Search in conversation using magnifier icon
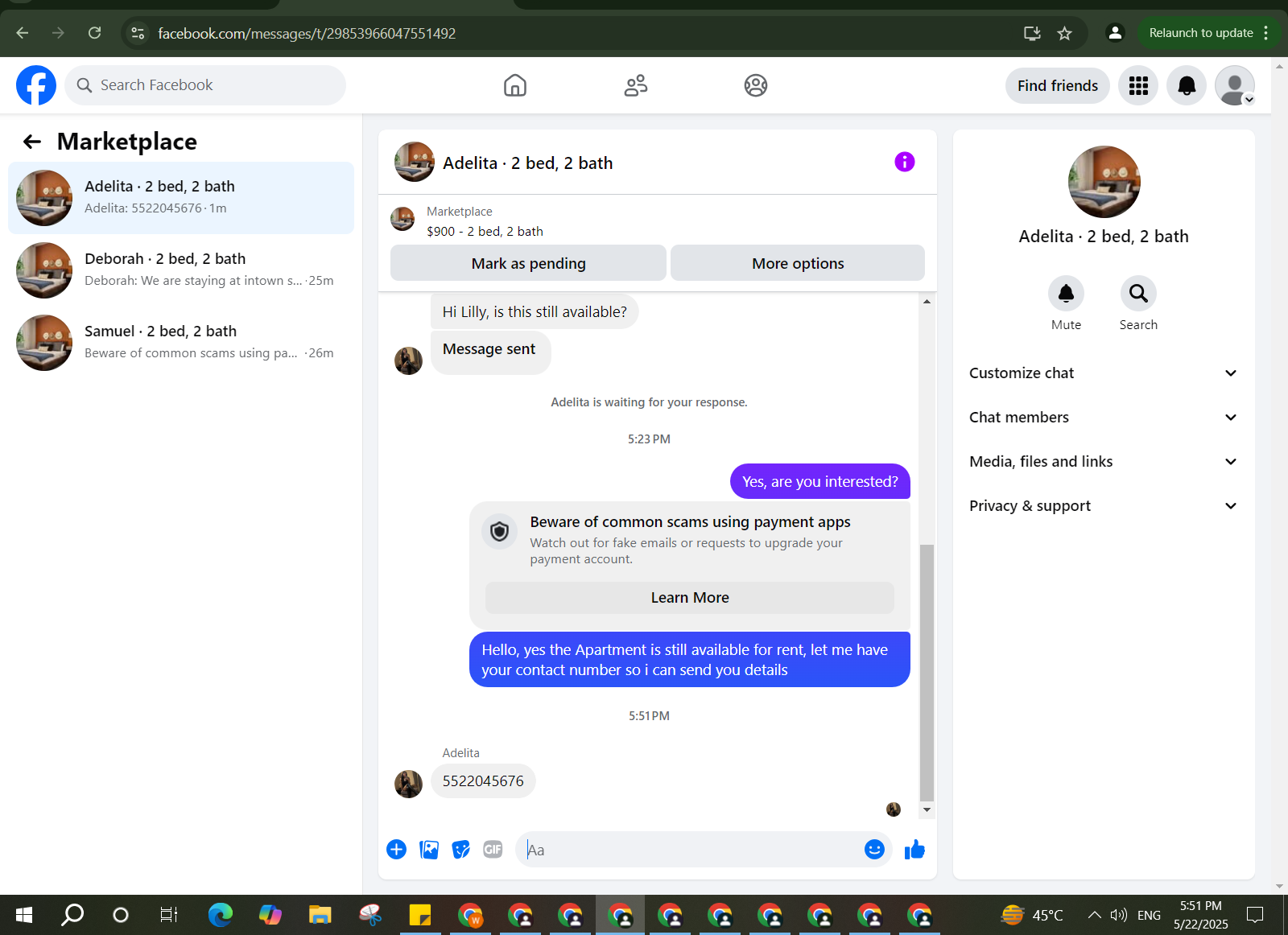This screenshot has height=935, width=1288. click(x=1138, y=294)
